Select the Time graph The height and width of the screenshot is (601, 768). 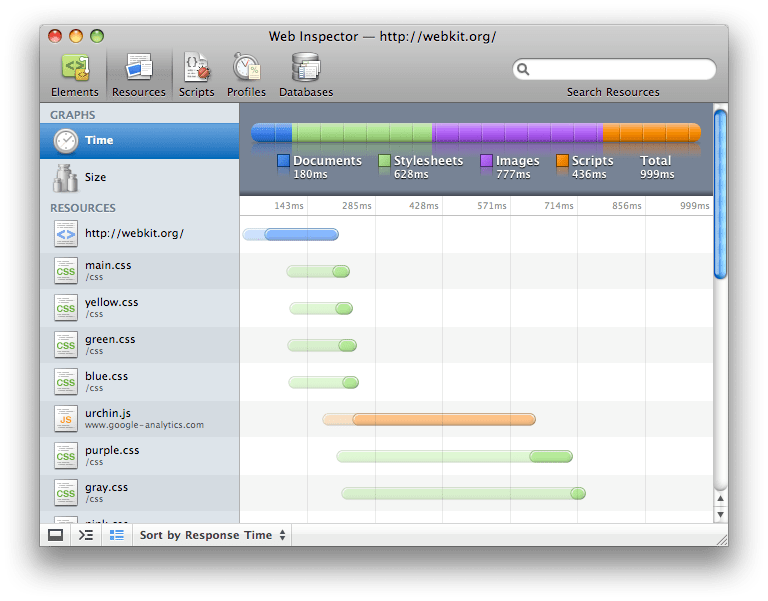tap(140, 140)
